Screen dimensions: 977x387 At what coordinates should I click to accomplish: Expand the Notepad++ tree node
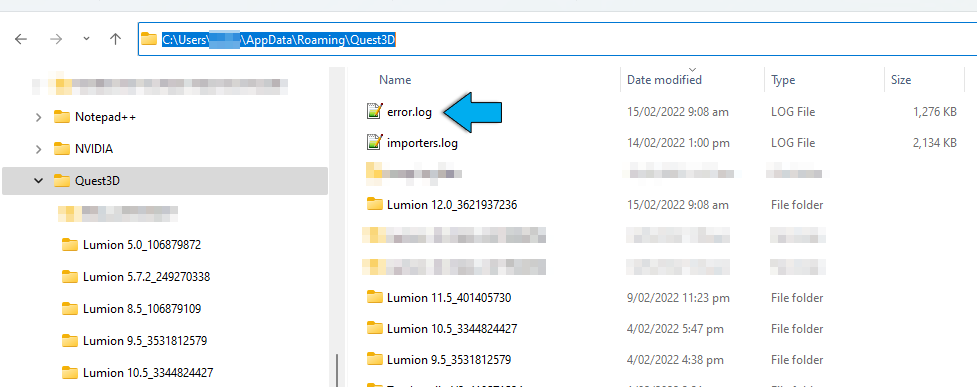point(39,117)
